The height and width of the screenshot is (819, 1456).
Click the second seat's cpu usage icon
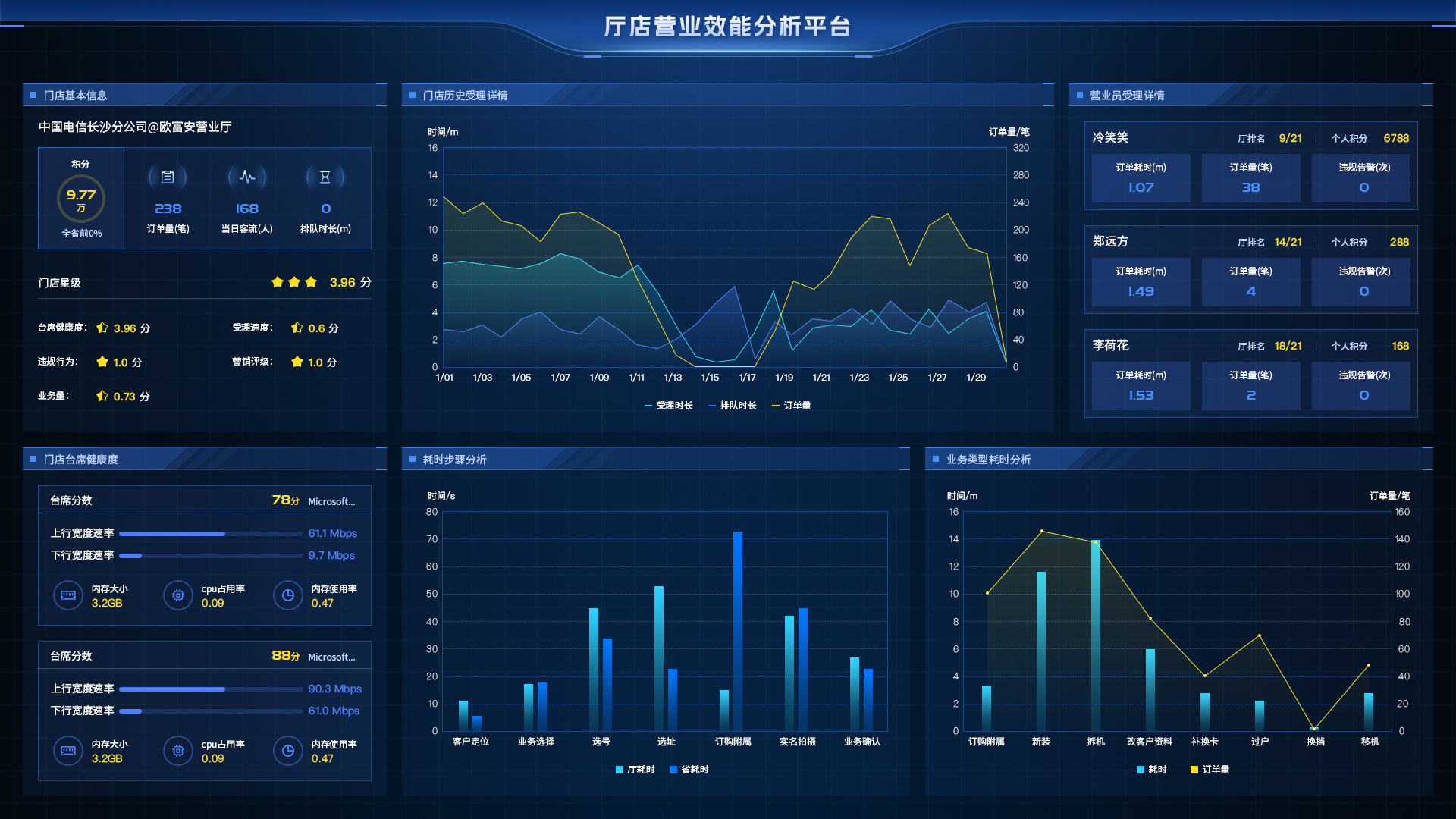pos(178,751)
